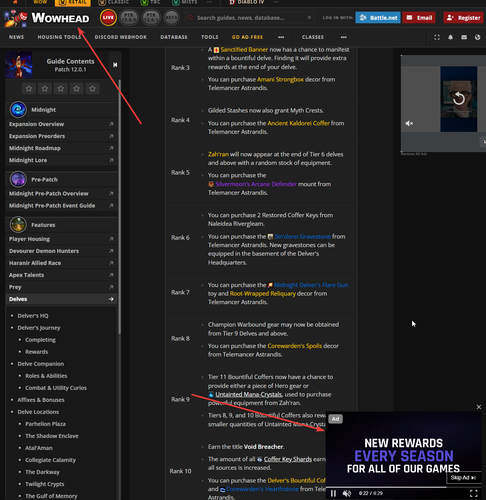Open the Classes menu

pos(313,37)
